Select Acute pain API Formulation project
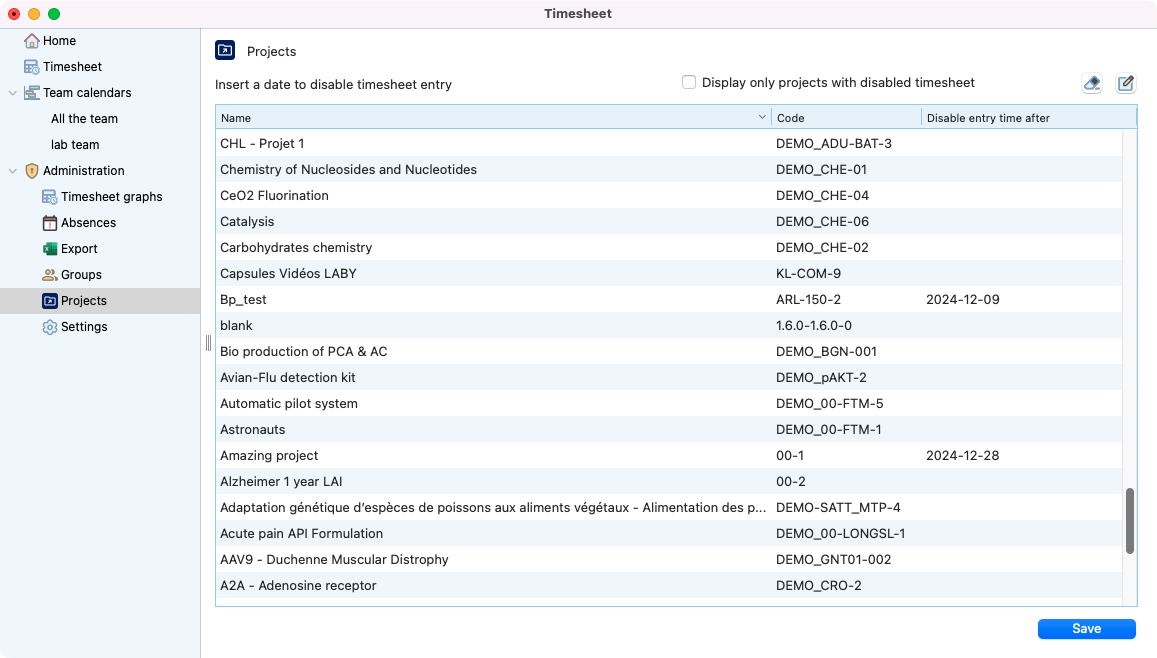1157x658 pixels. click(x=669, y=533)
